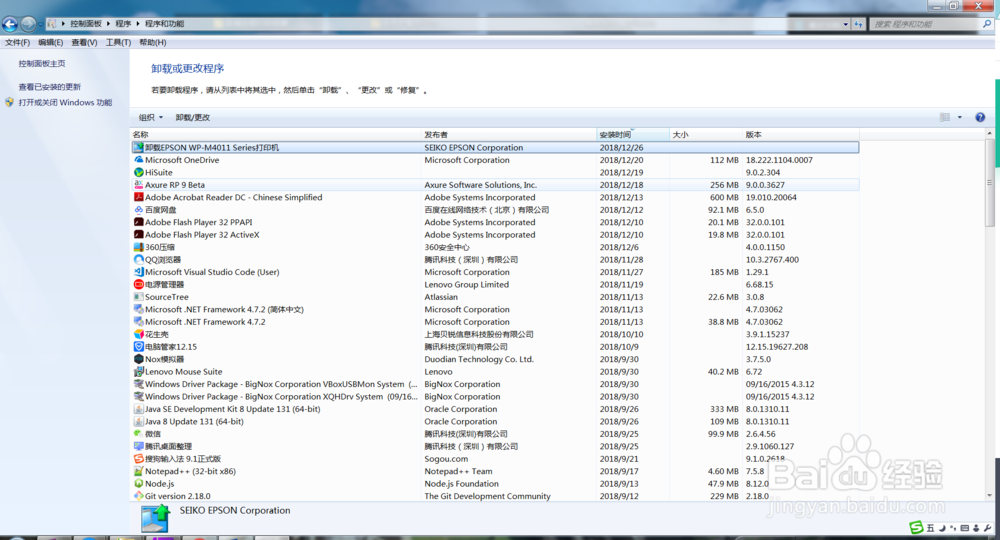The height and width of the screenshot is (540, 1000).
Task: Open the 编辑(E) menu
Action: click(50, 43)
